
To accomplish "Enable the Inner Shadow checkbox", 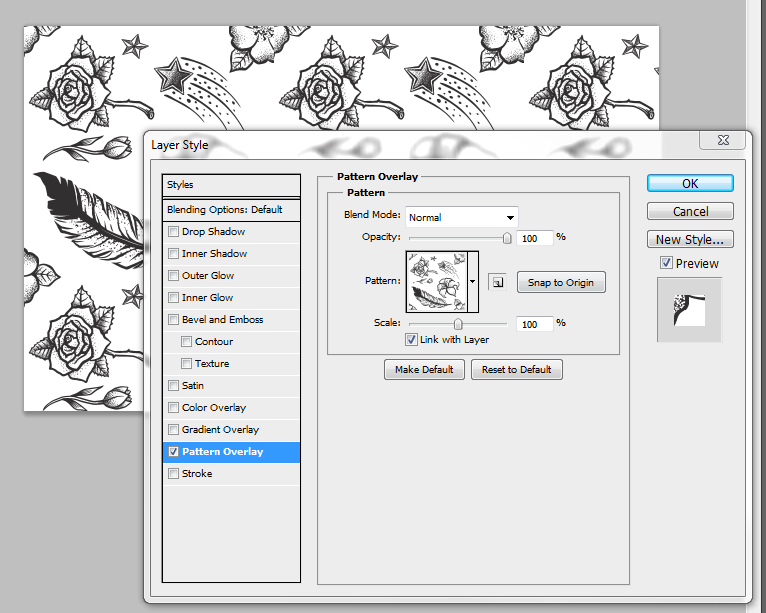I will (173, 254).
